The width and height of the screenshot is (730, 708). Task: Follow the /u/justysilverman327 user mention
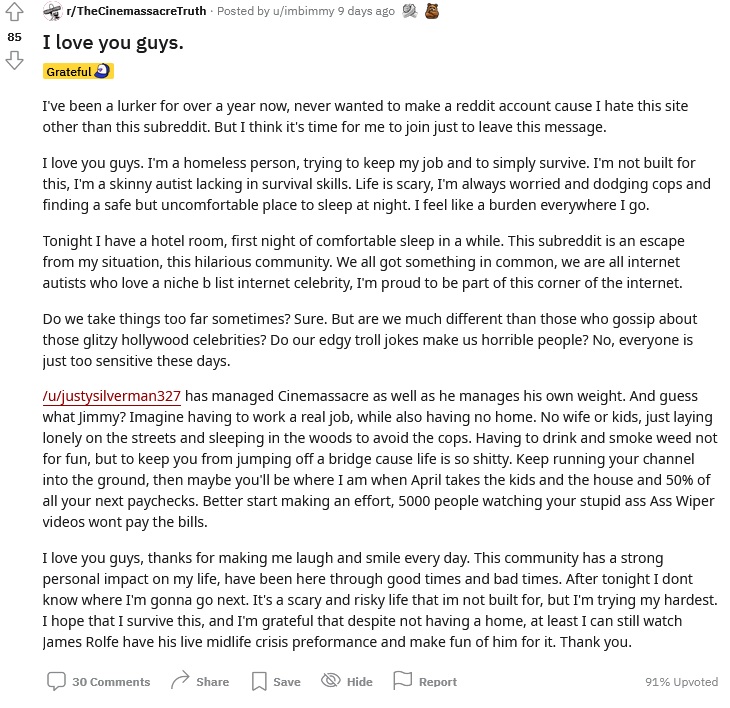[112, 396]
